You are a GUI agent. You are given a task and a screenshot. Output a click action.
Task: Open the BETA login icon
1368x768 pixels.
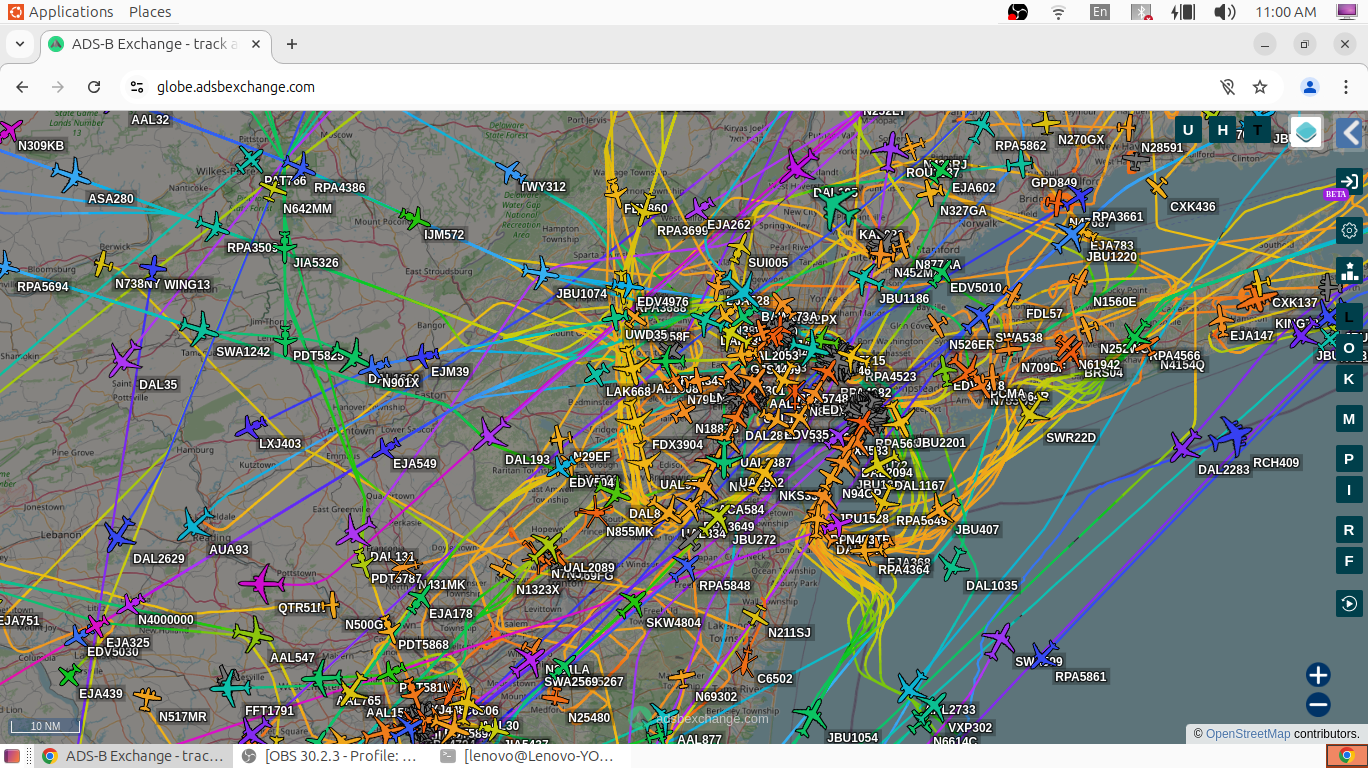(x=1349, y=181)
